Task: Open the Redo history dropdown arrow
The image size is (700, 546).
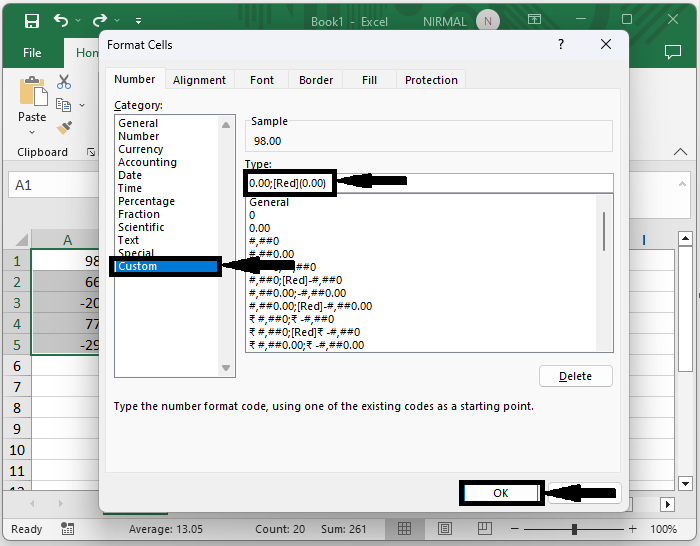Action: coord(117,21)
